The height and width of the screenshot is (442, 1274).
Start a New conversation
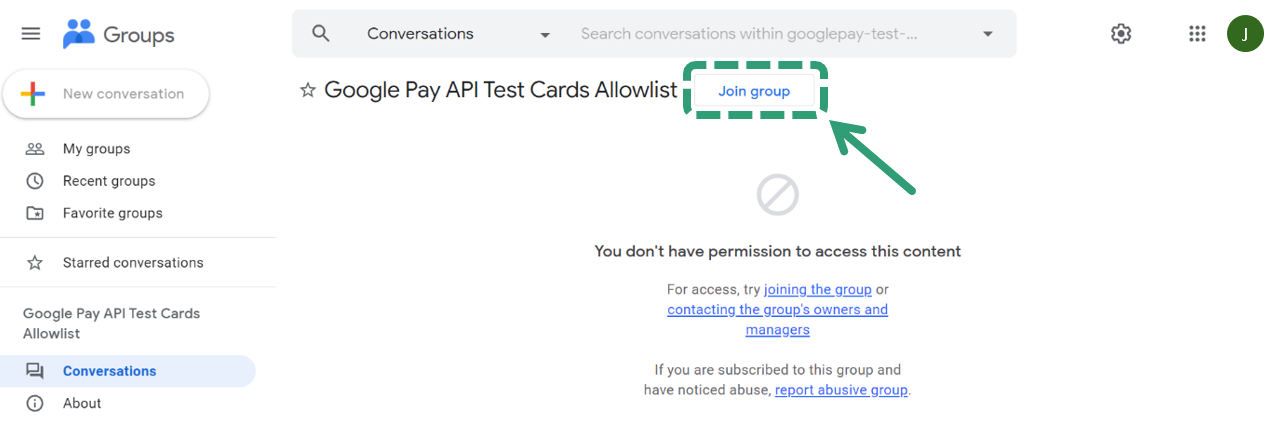pos(106,94)
